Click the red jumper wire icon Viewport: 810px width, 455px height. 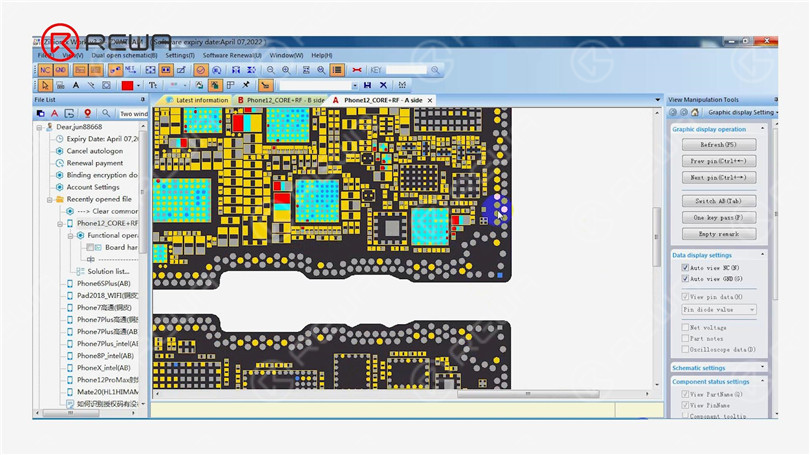click(x=356, y=70)
